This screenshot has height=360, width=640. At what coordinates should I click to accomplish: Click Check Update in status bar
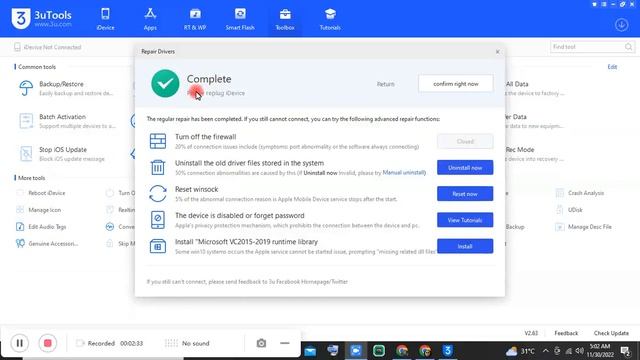click(x=611, y=333)
